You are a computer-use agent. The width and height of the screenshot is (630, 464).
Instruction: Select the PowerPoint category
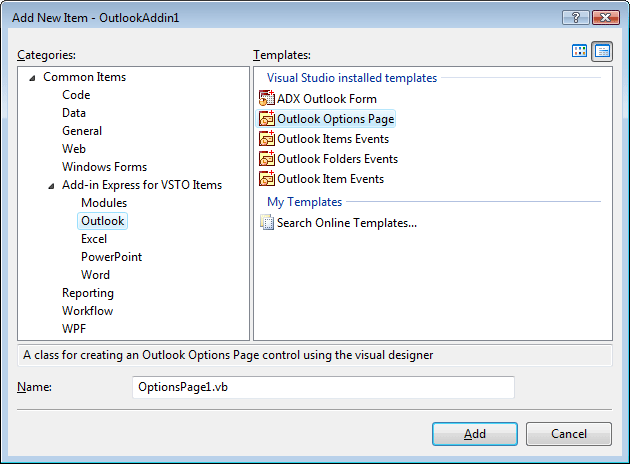tap(111, 257)
